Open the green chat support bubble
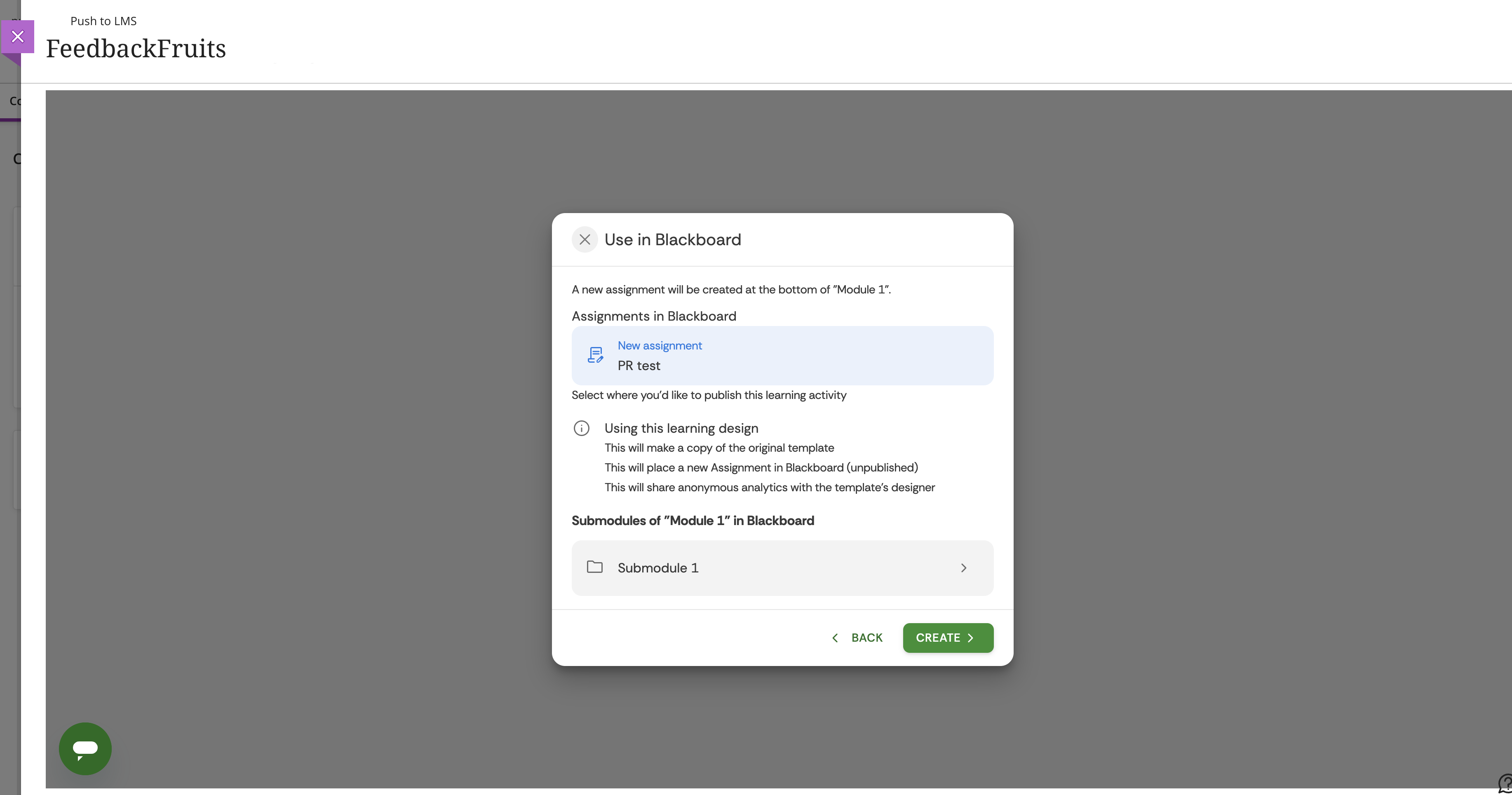Screen dimensions: 1512x795 point(85,748)
